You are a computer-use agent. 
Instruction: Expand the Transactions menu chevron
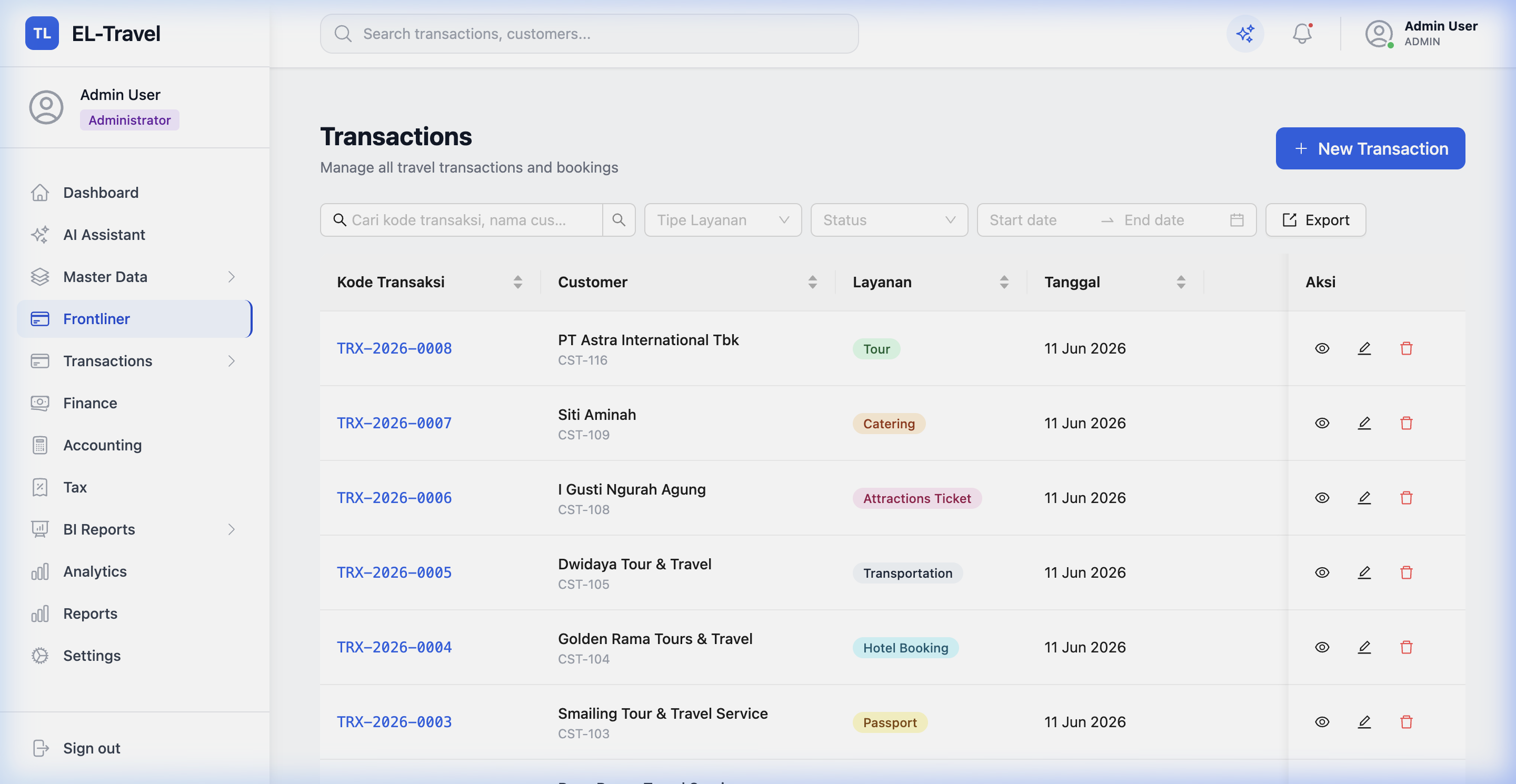[231, 360]
